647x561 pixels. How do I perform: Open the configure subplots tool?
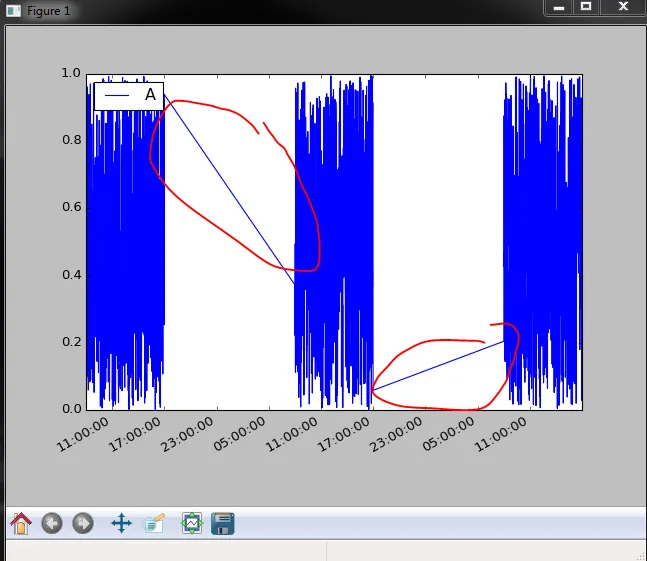coord(192,523)
